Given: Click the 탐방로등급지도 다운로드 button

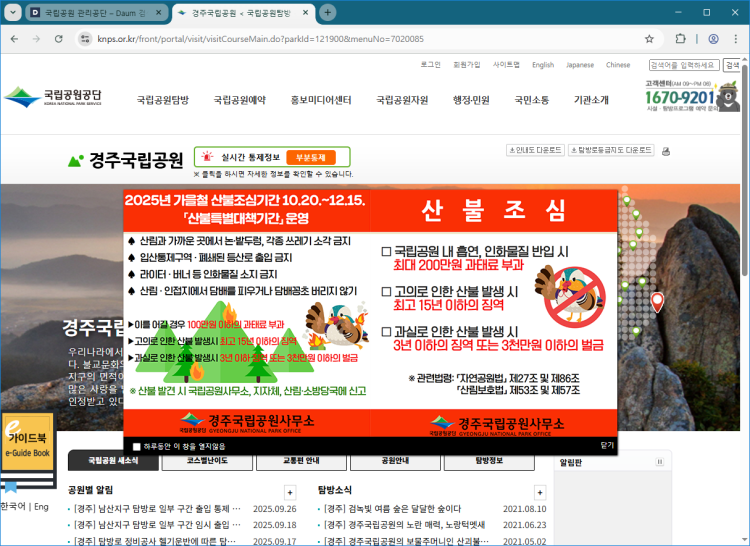Looking at the screenshot, I should 612,150.
